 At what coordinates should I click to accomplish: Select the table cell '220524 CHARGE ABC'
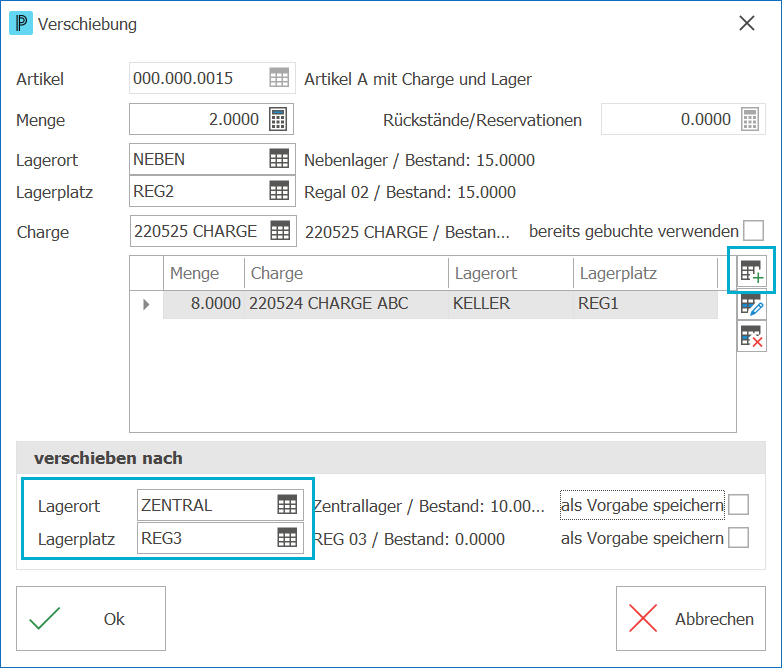(347, 304)
